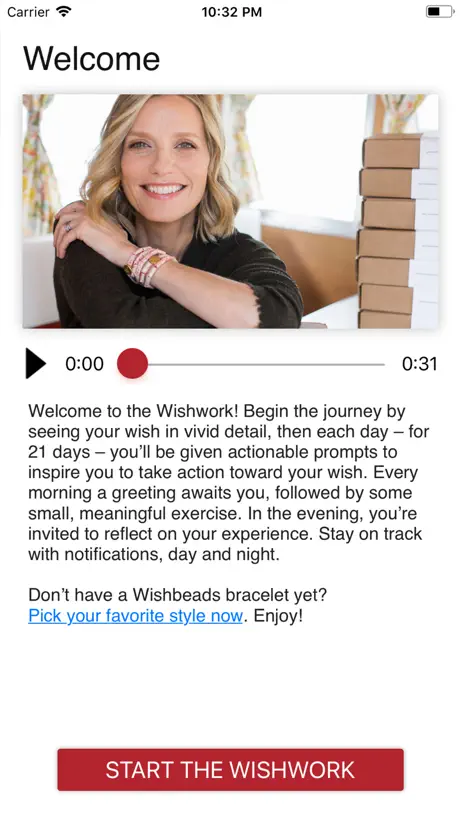Tap the Enjoy! text after the link
Image resolution: width=460 pixels, height=818 pixels.
coord(278,616)
